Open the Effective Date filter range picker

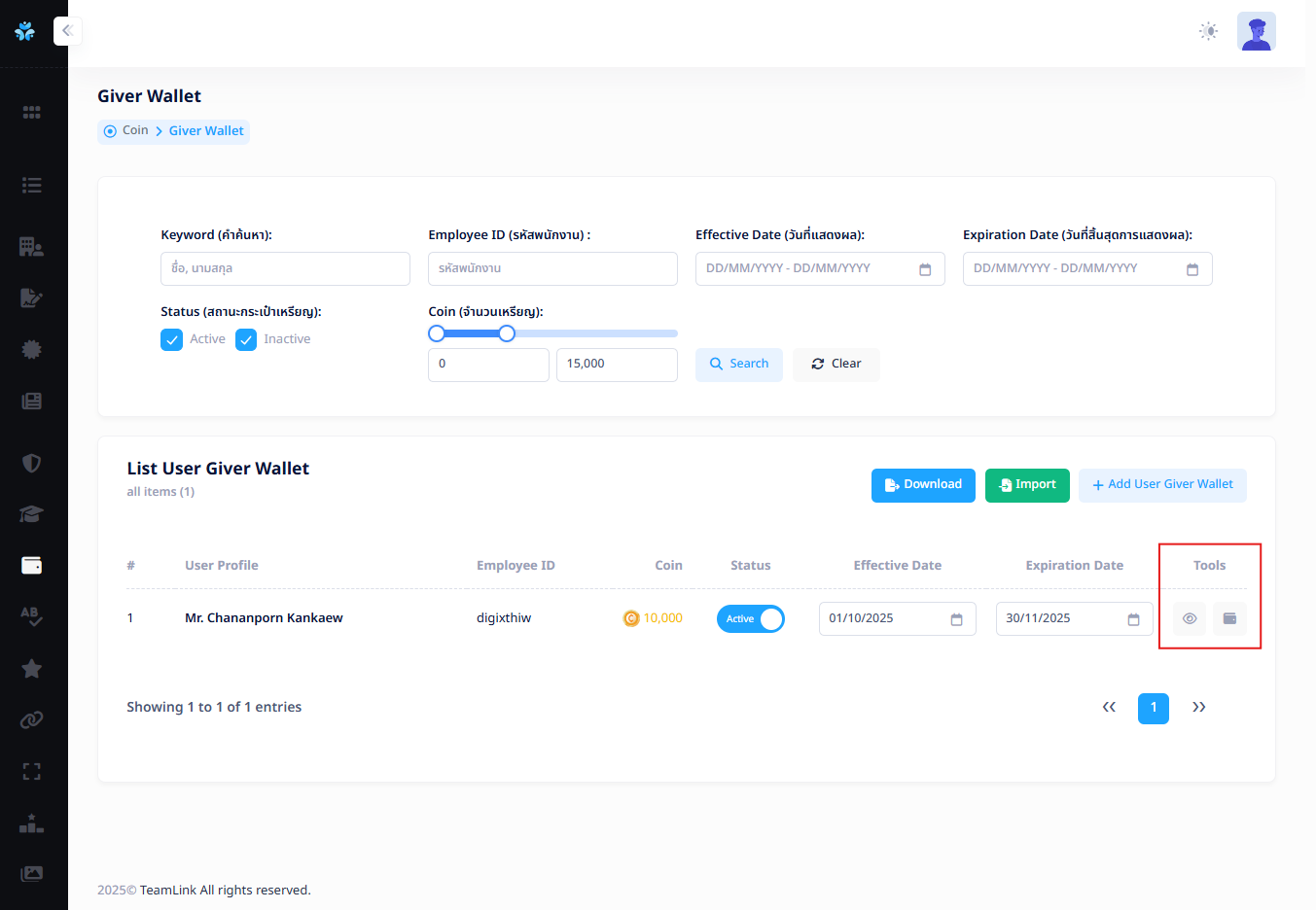(819, 269)
